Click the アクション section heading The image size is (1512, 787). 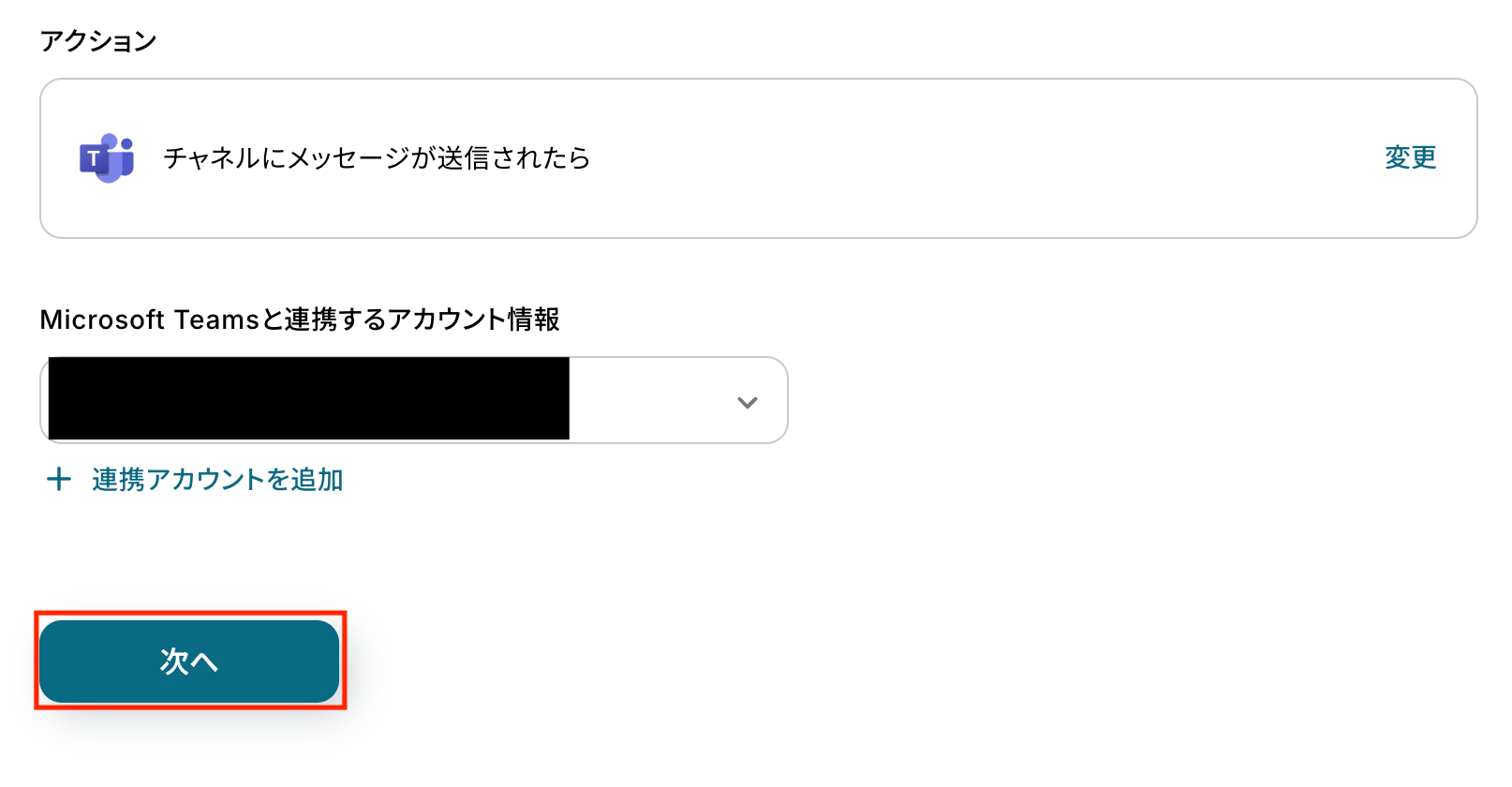click(97, 41)
